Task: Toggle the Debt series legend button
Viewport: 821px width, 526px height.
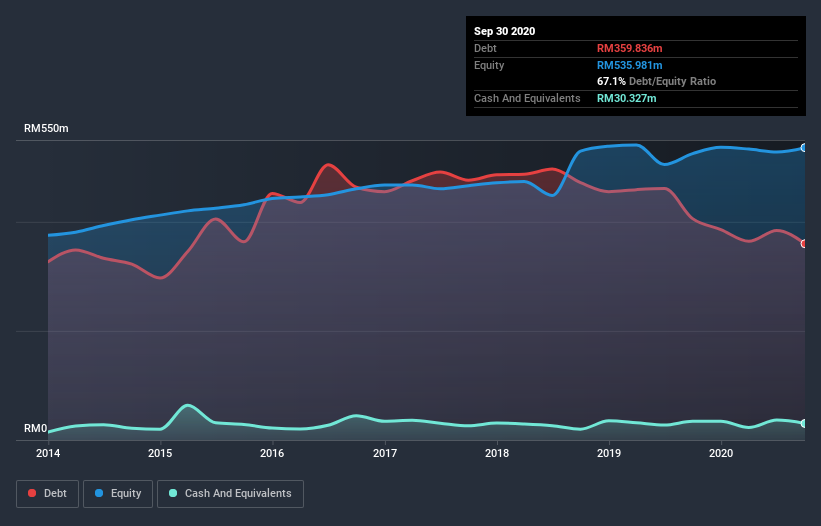Action: [x=48, y=494]
